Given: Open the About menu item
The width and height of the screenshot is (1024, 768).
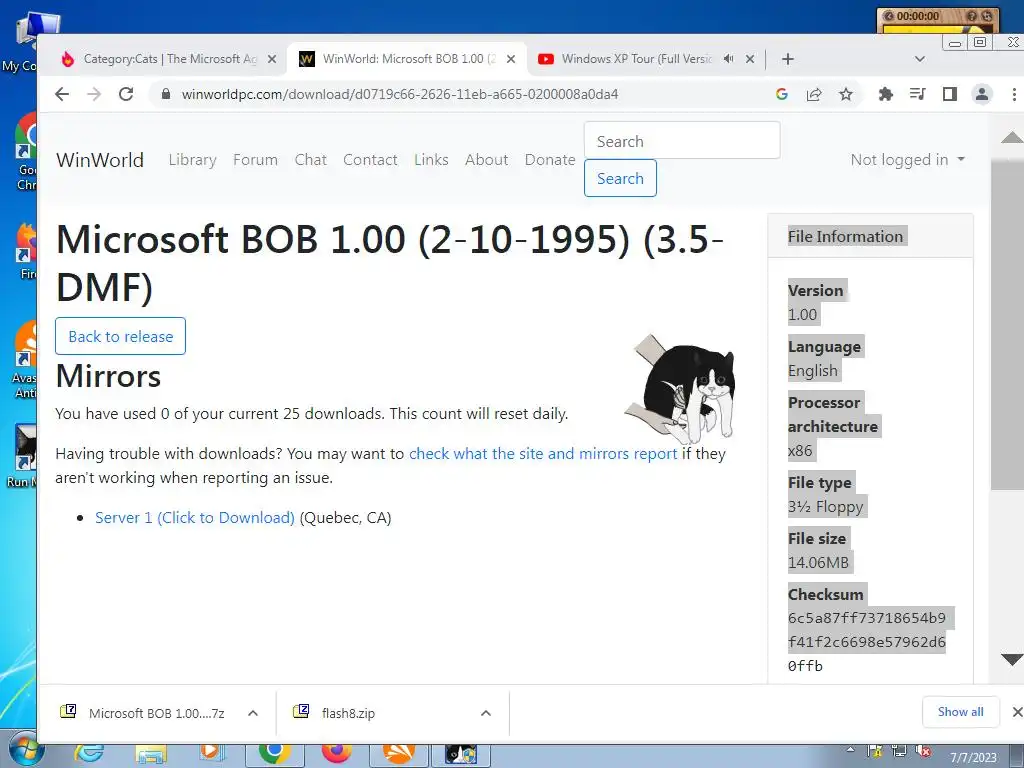Looking at the screenshot, I should [x=487, y=159].
